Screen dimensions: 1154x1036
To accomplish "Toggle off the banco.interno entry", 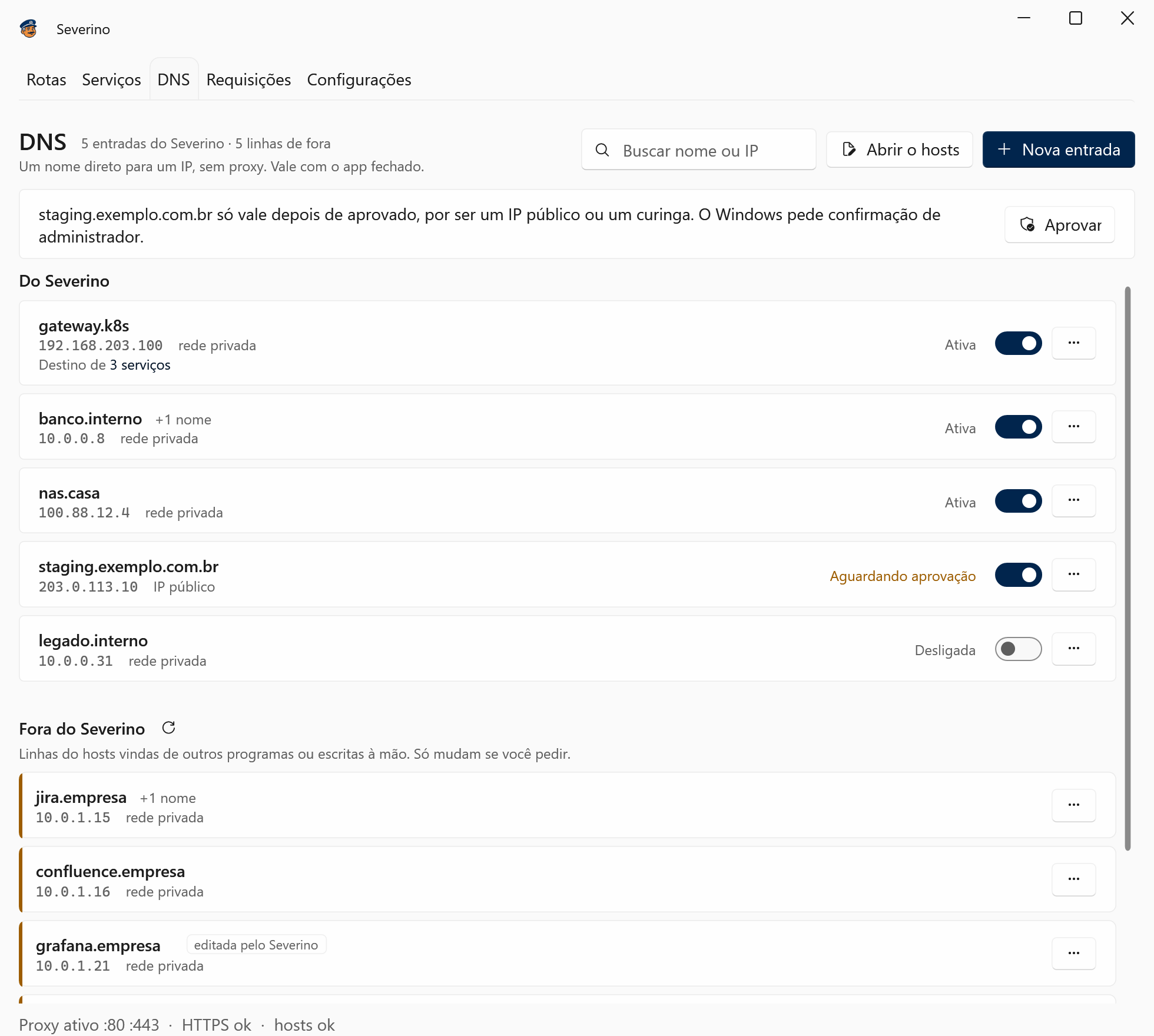I will click(x=1018, y=427).
